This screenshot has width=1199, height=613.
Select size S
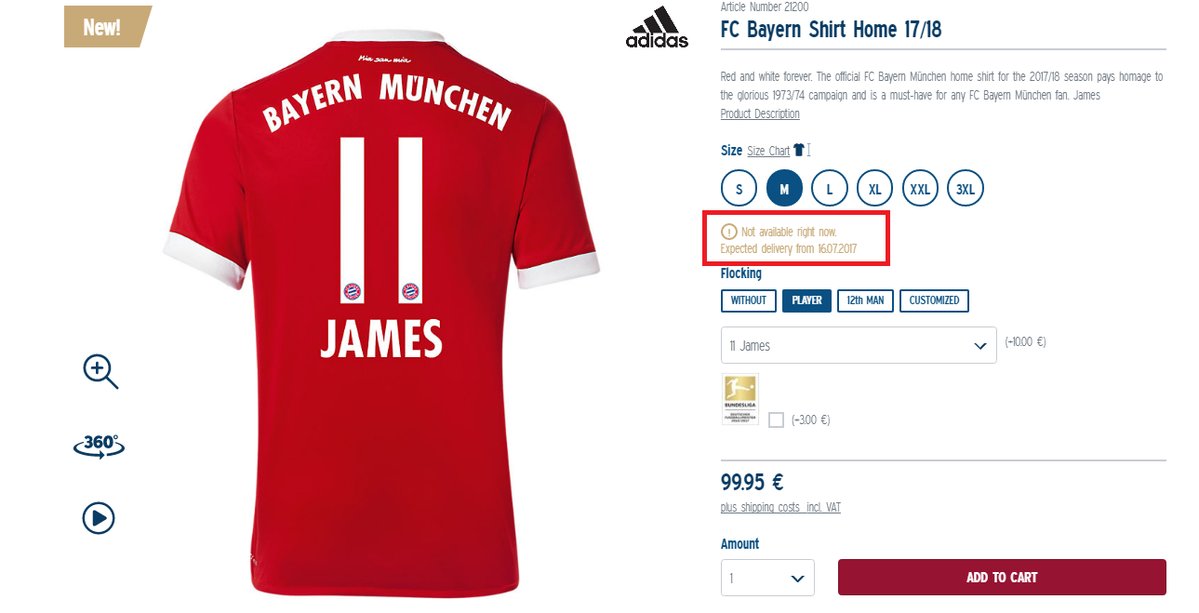point(739,189)
